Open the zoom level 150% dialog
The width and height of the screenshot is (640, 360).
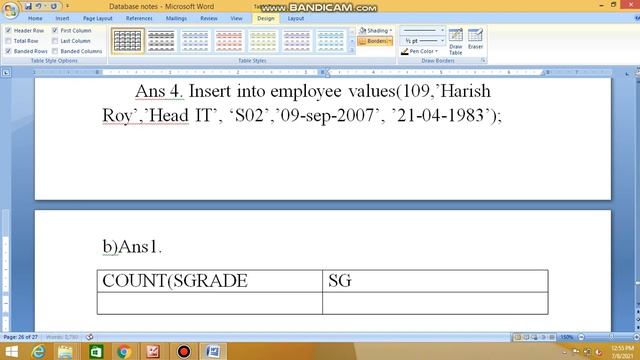566,337
